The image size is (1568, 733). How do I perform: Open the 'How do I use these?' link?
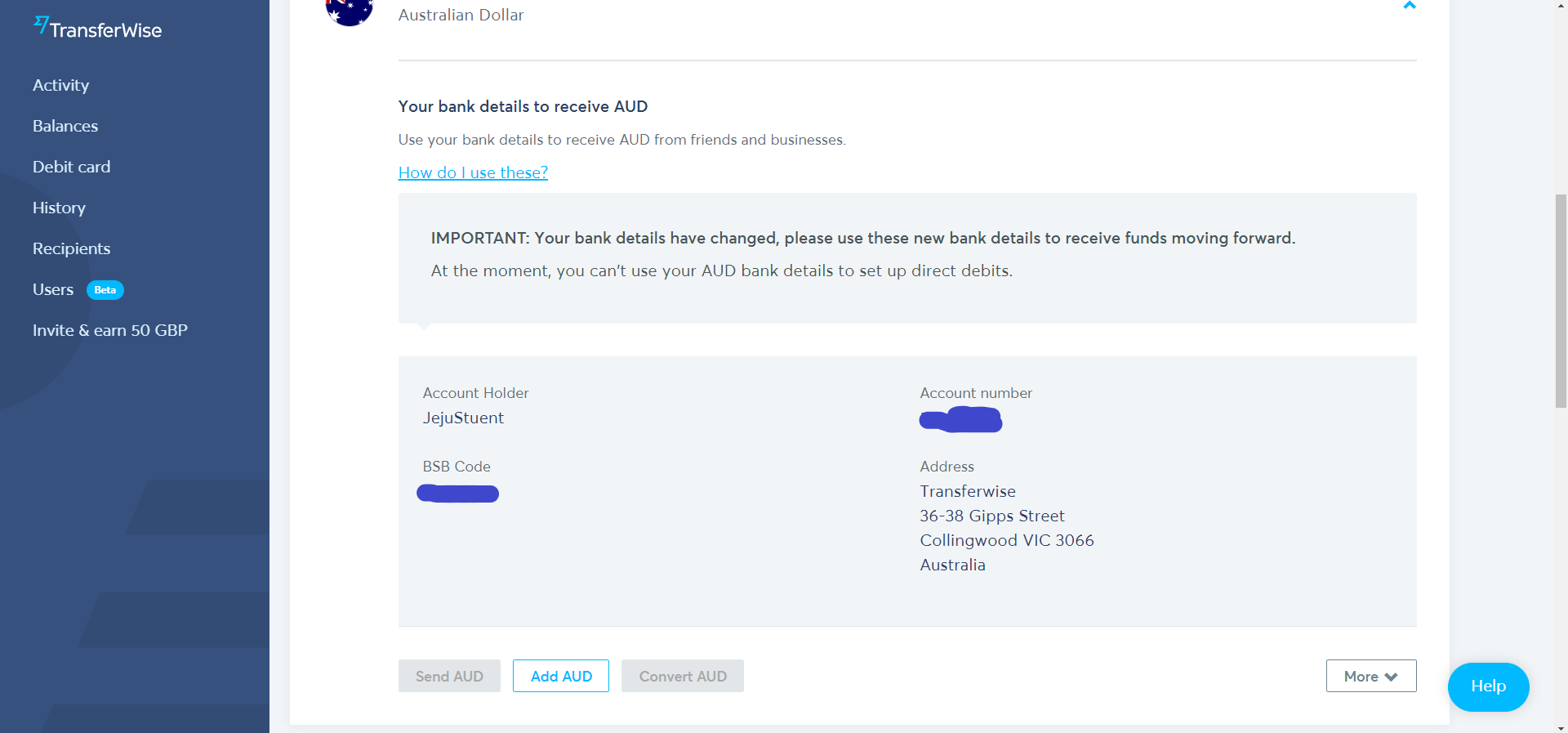click(x=473, y=172)
